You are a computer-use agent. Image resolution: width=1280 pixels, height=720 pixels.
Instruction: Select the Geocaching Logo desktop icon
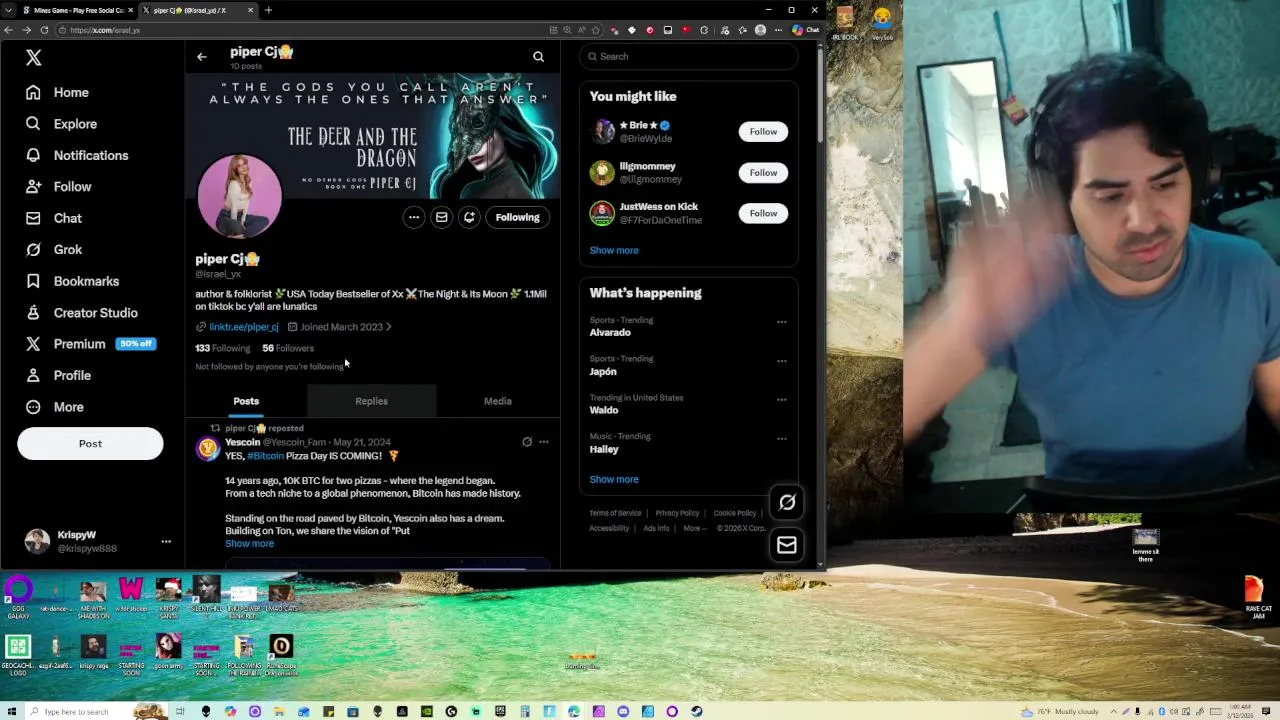click(18, 656)
